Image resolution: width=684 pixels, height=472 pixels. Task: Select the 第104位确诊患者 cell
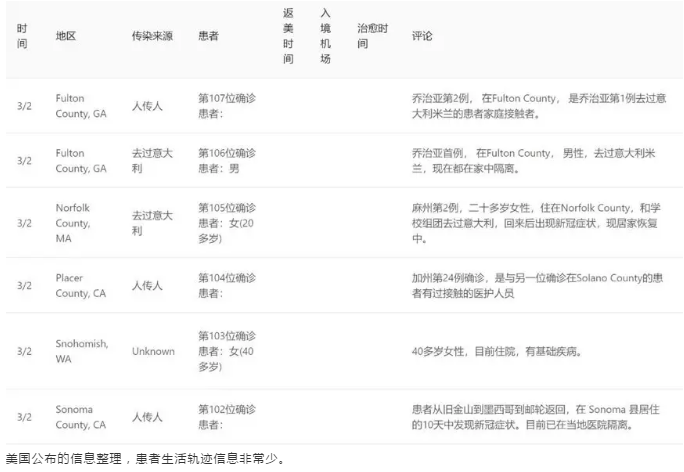pyautogui.click(x=227, y=286)
